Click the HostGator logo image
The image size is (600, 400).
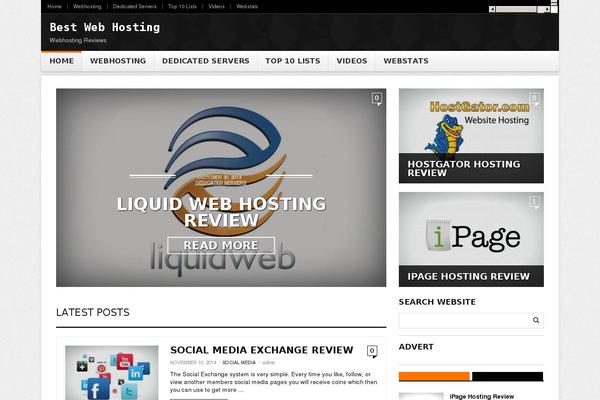coord(471,121)
